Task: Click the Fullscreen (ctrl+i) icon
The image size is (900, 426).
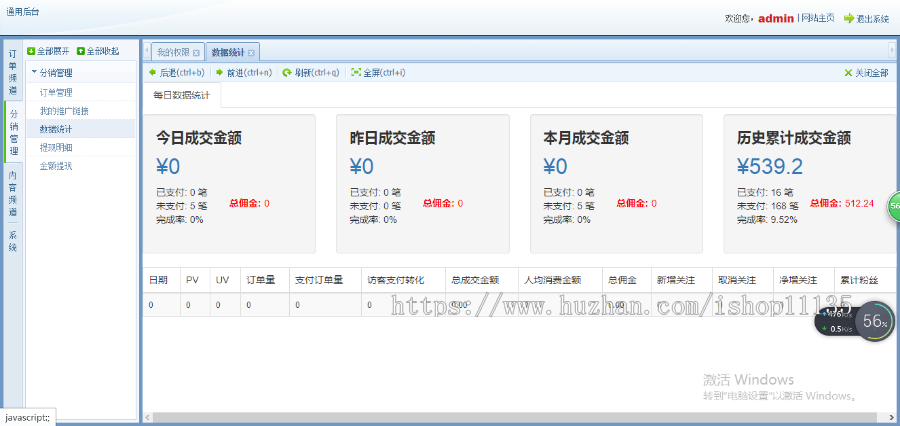Action: click(356, 72)
